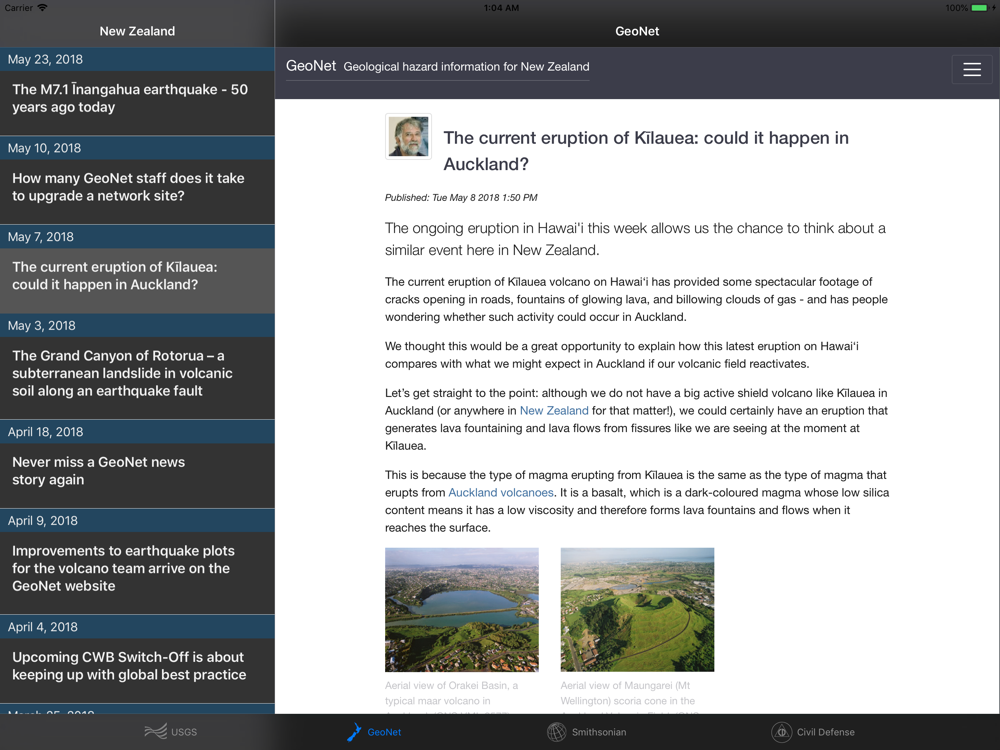Click the battery indicator icon
Screen dimensions: 1000x750
(982, 8)
